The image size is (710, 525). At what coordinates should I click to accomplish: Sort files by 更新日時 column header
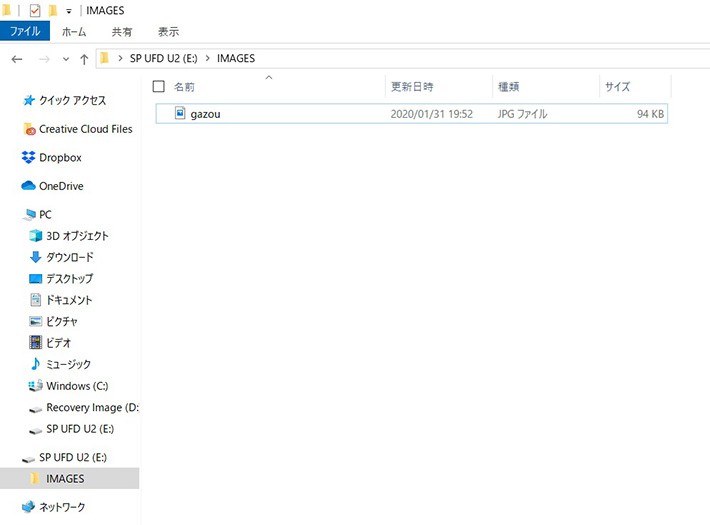click(x=412, y=87)
